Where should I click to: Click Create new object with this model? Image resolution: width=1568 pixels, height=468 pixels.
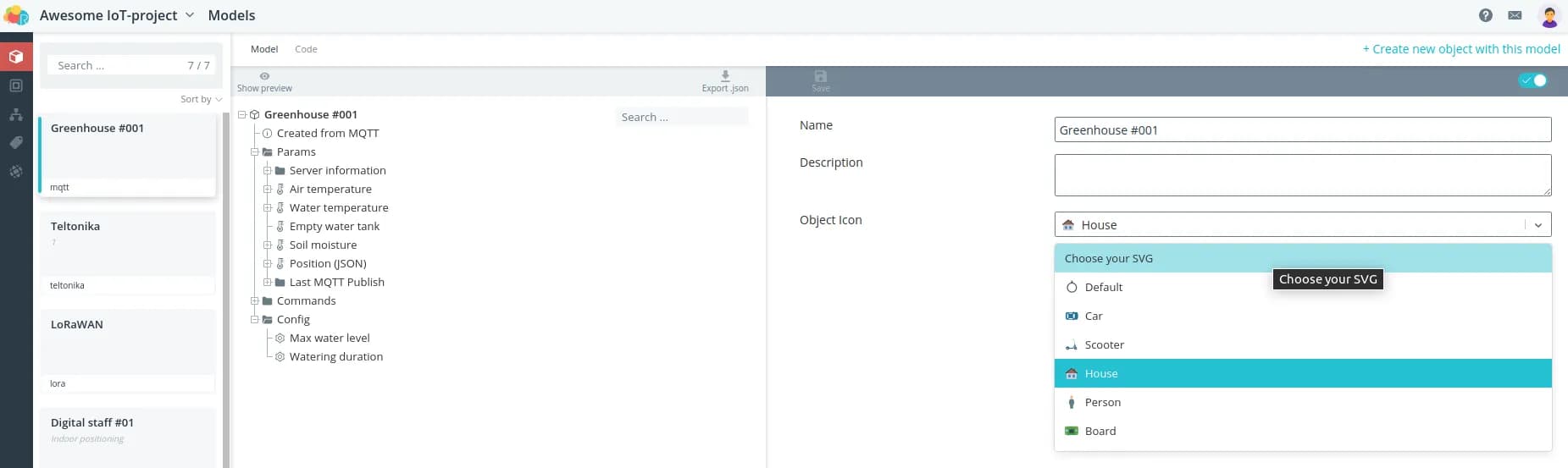click(1460, 49)
